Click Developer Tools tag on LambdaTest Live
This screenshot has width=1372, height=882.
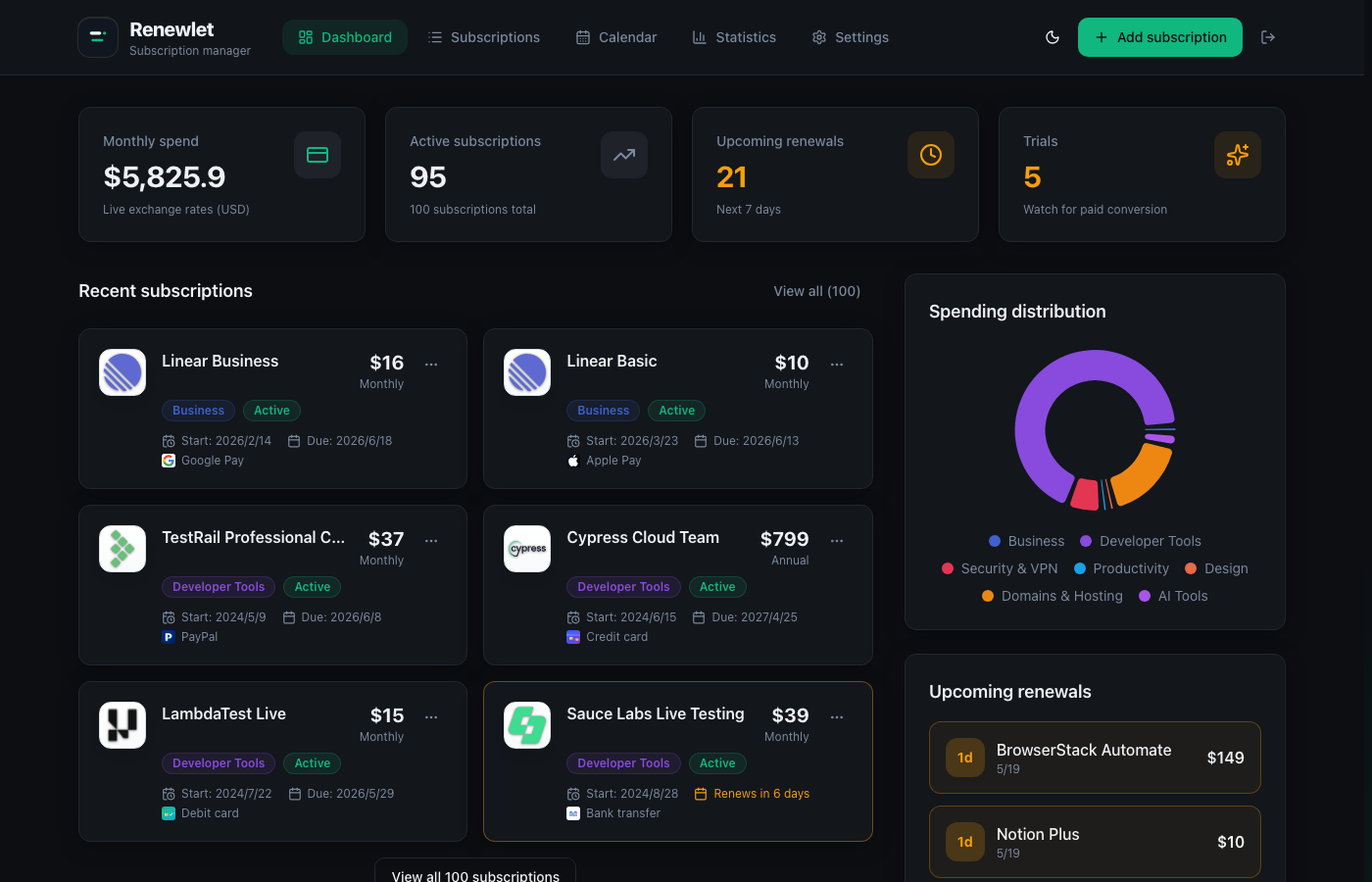click(219, 763)
